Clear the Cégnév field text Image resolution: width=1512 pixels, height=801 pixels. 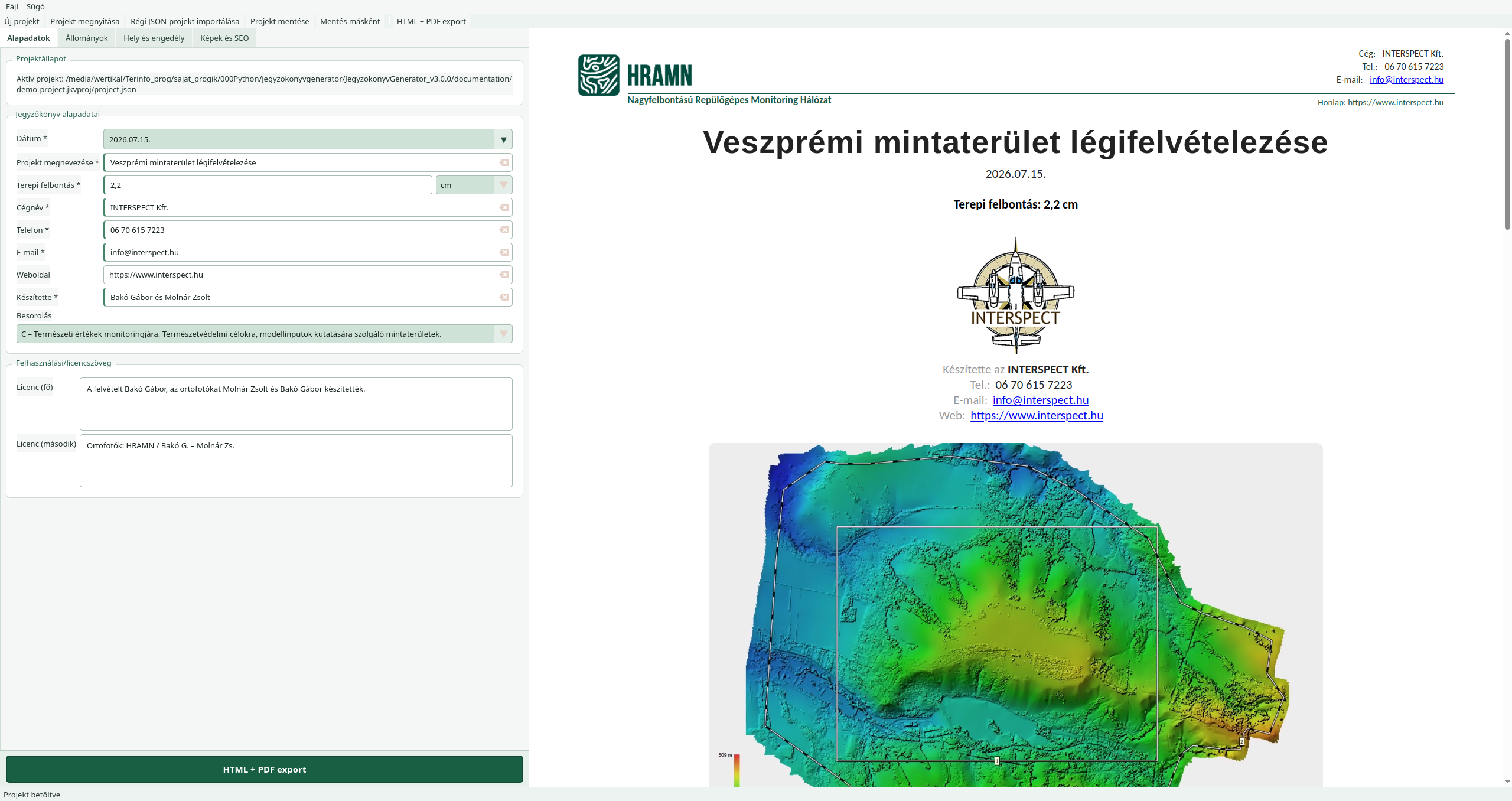(x=504, y=207)
